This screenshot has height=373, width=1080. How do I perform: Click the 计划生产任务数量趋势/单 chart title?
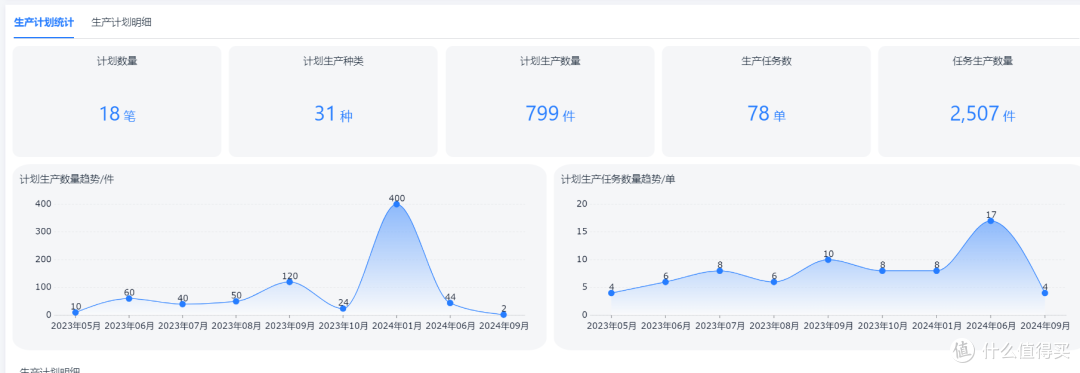(x=618, y=180)
